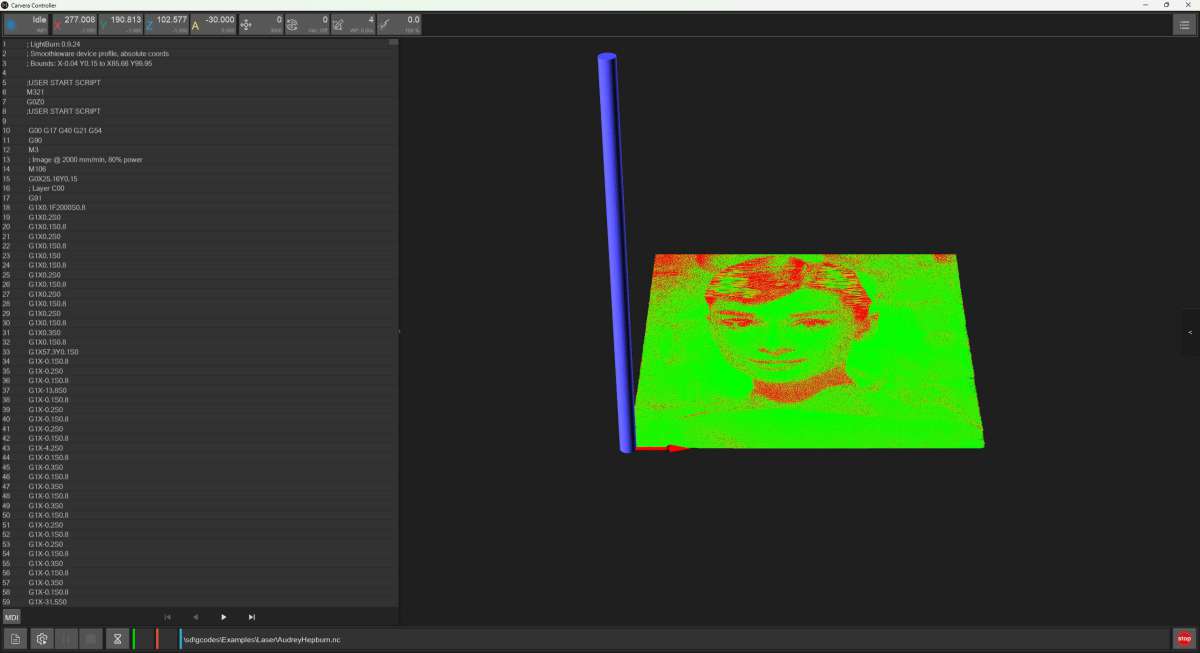Open the hamburger menu in top-right corner
Image resolution: width=1200 pixels, height=653 pixels.
(x=1184, y=26)
